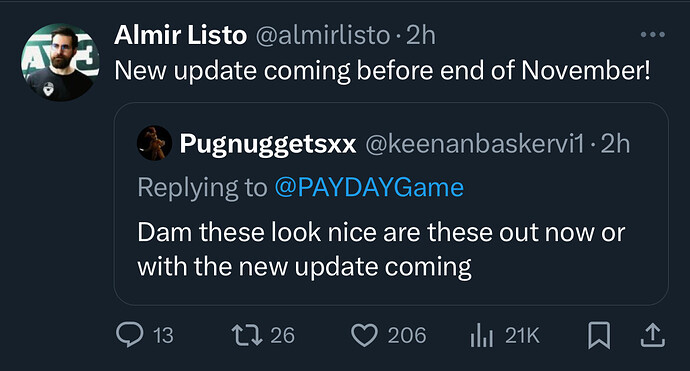Click the @PAYDAYGame mention link
The height and width of the screenshot is (371, 690).
(x=369, y=187)
